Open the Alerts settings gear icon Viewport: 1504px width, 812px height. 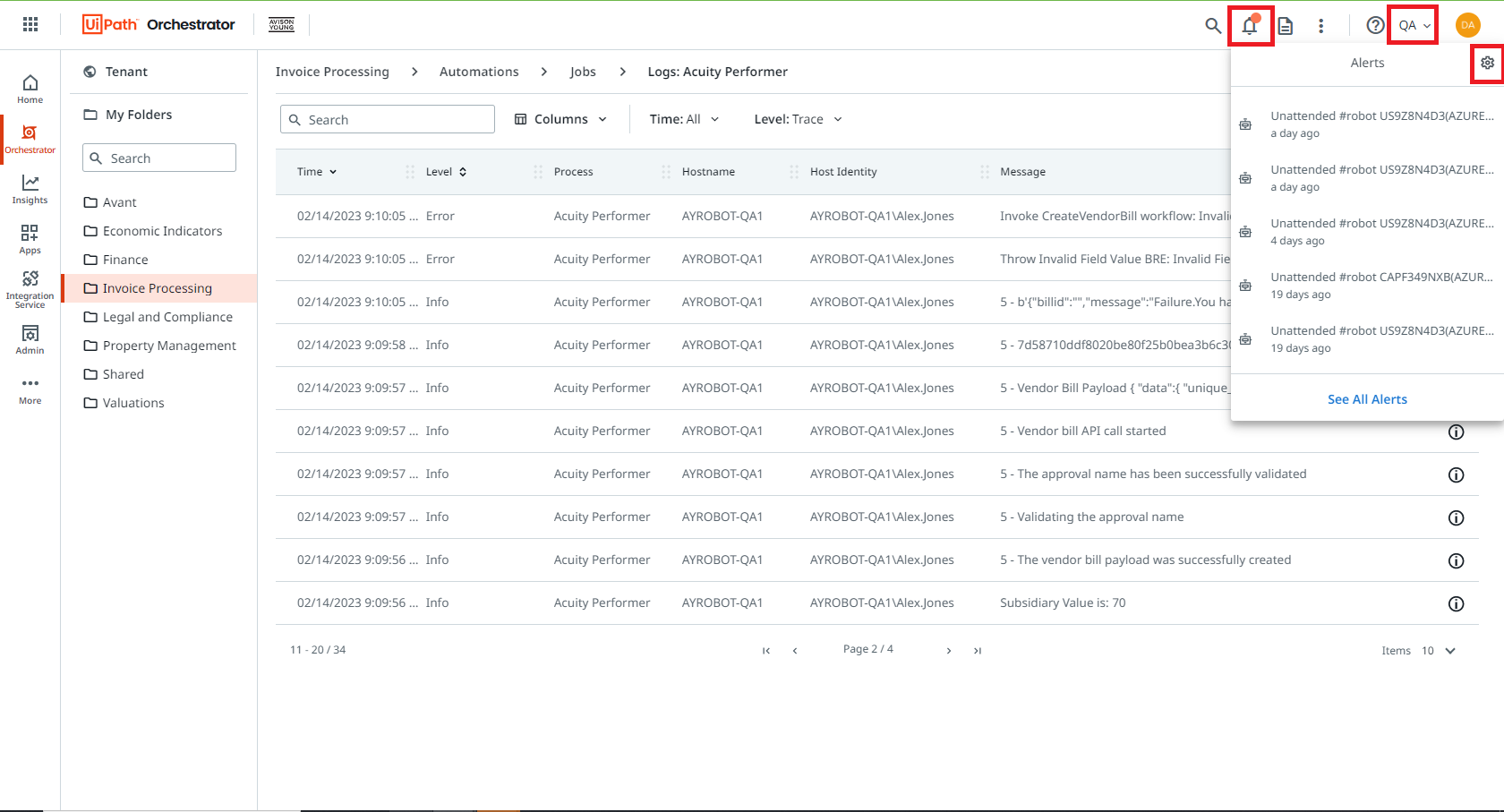click(x=1488, y=63)
